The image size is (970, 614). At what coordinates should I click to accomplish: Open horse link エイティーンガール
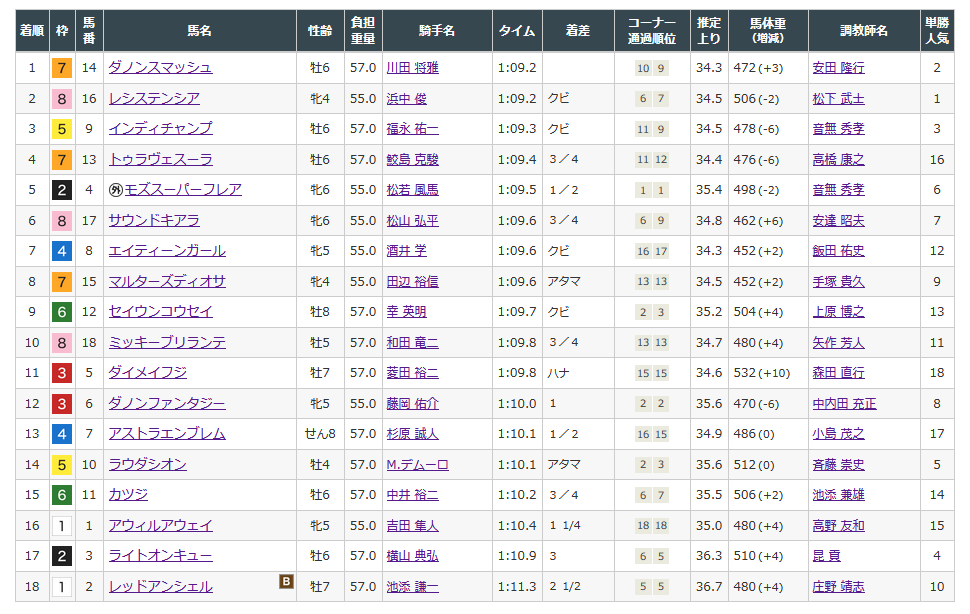[x=167, y=251]
